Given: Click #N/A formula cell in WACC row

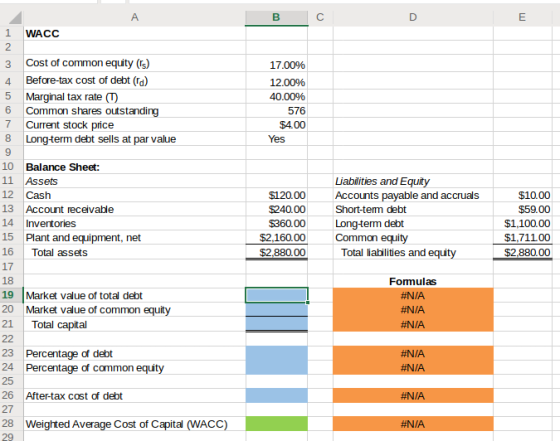Looking at the screenshot, I should click(x=413, y=424).
